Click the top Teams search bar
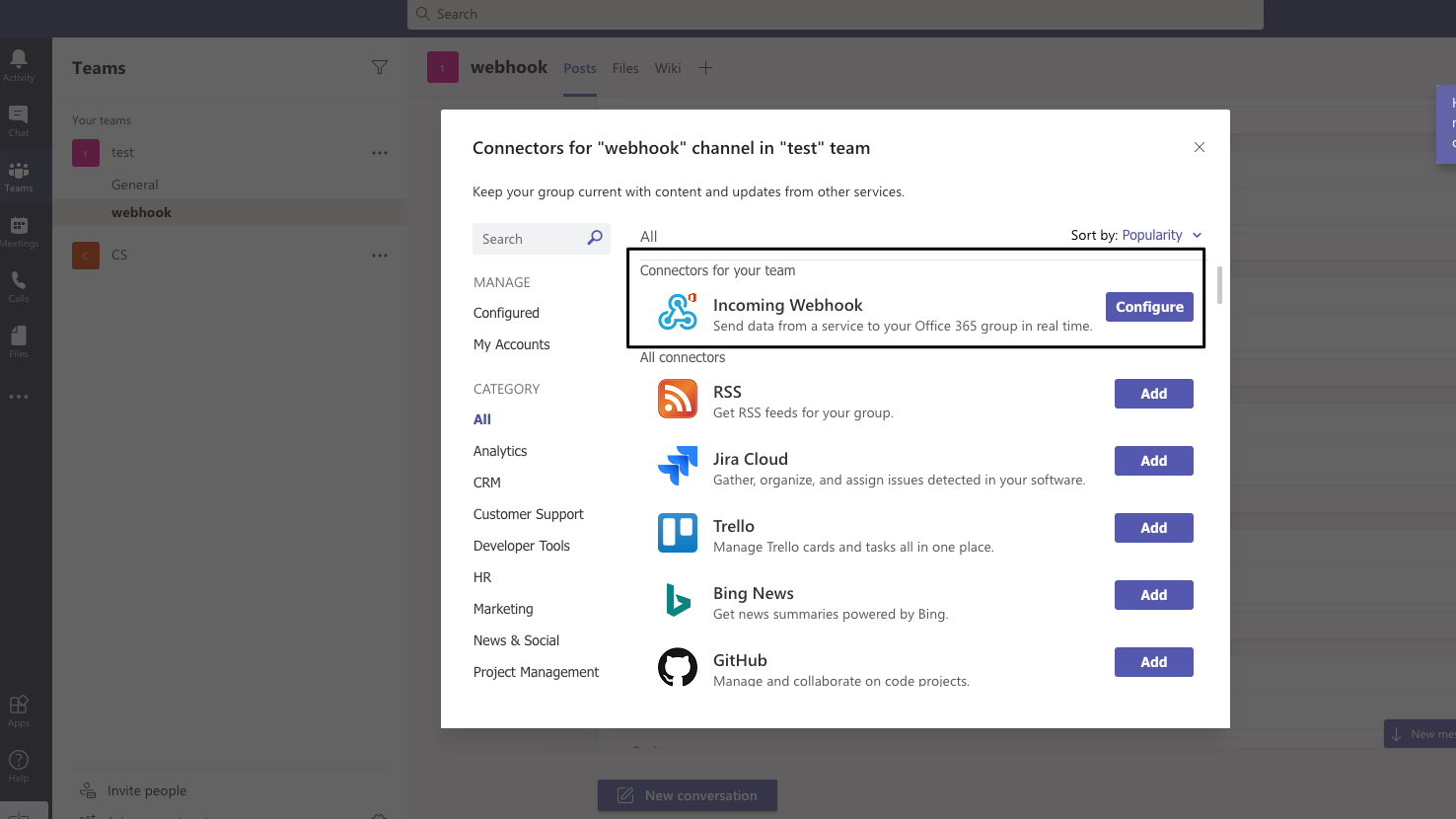 (x=836, y=14)
